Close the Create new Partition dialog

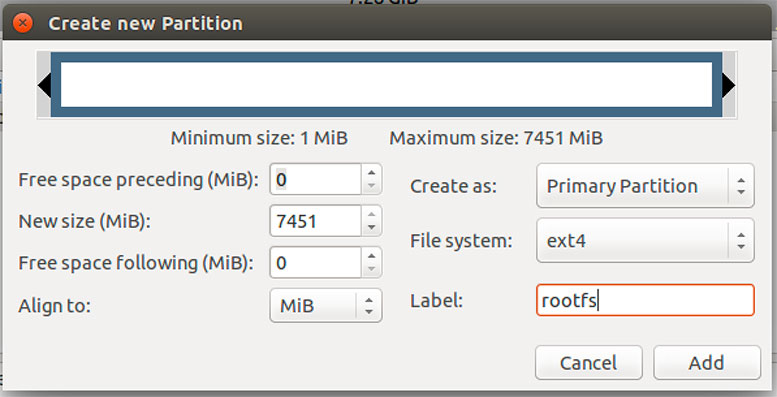23,23
